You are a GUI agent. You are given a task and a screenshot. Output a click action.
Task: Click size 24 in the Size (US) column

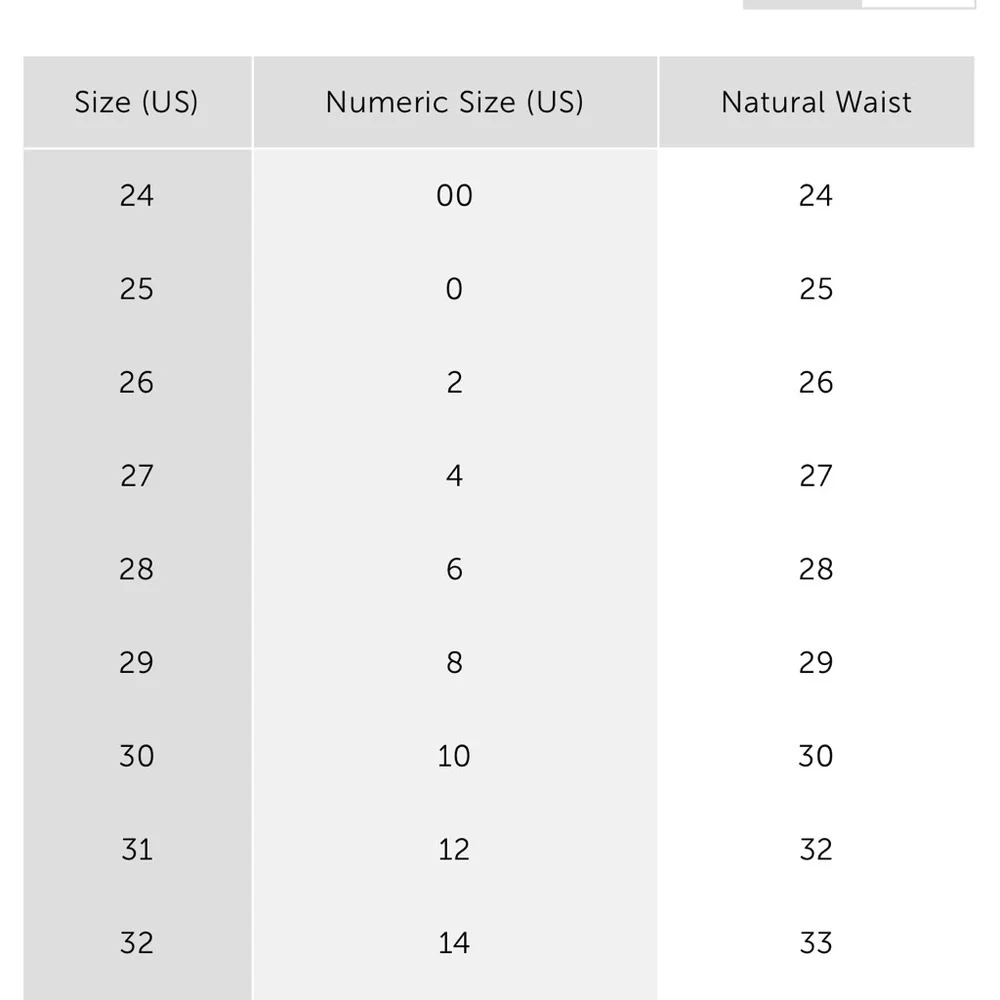(137, 196)
